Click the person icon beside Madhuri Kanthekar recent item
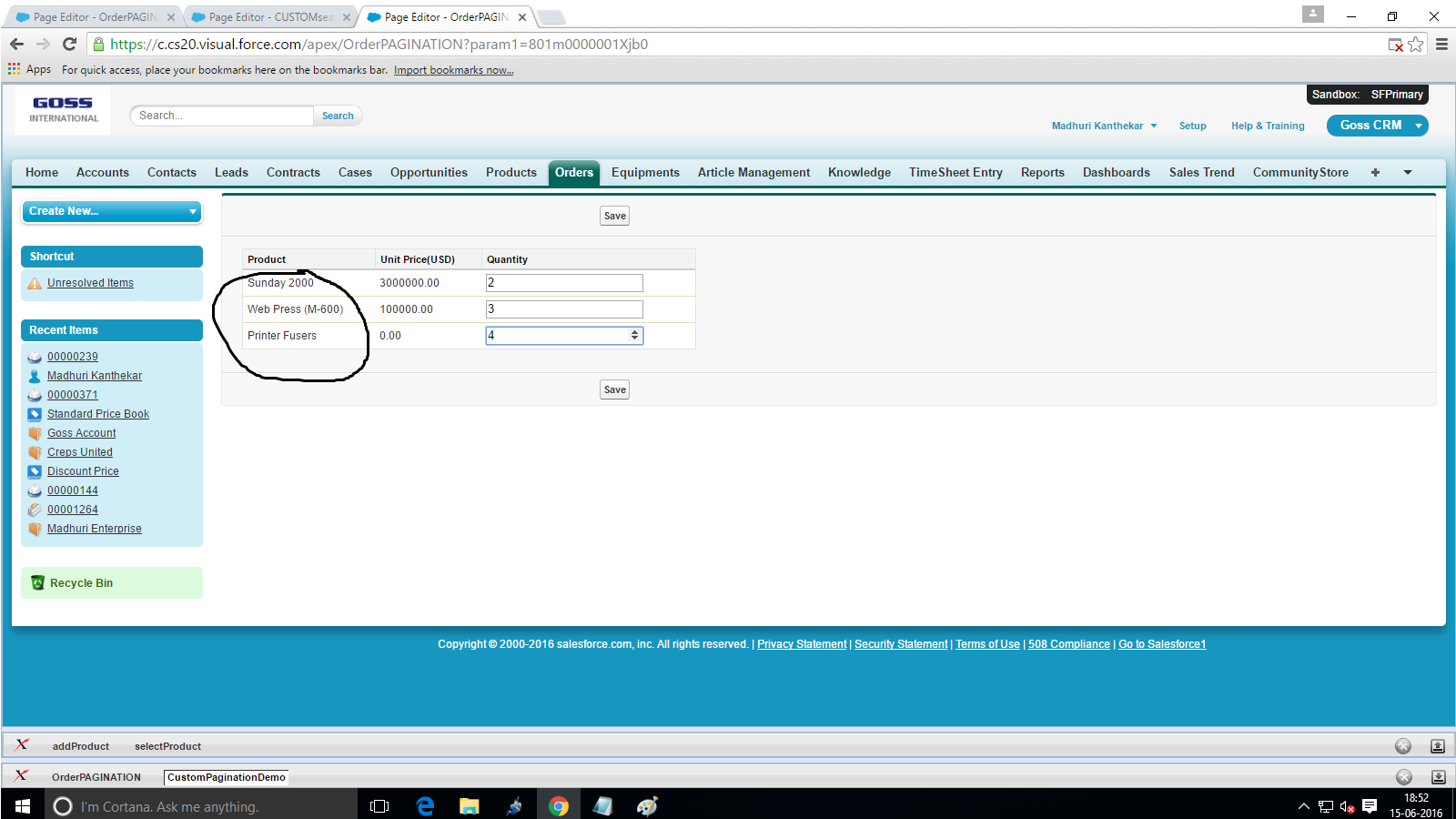1456x819 pixels. click(x=35, y=376)
